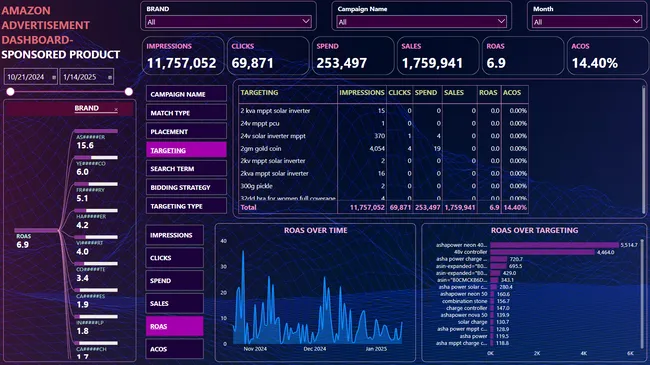Select the '300g pickle' row
Viewport: 650px width, 365px height.
pyautogui.click(x=383, y=186)
